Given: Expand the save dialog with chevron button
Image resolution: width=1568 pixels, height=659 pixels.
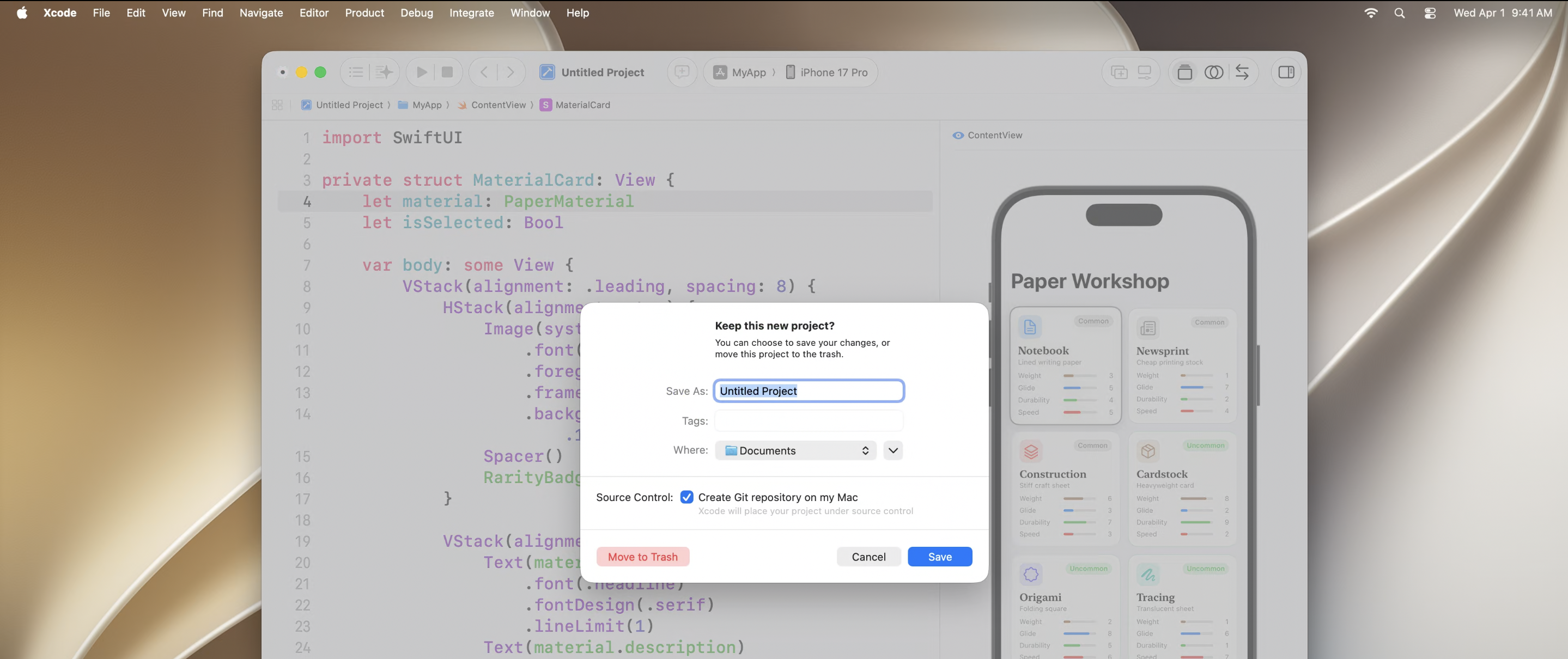Looking at the screenshot, I should [893, 450].
